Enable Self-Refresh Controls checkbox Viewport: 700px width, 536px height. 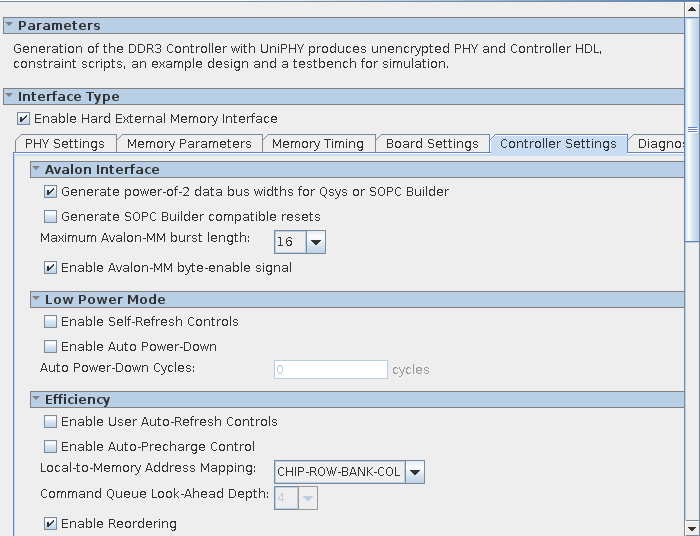51,322
